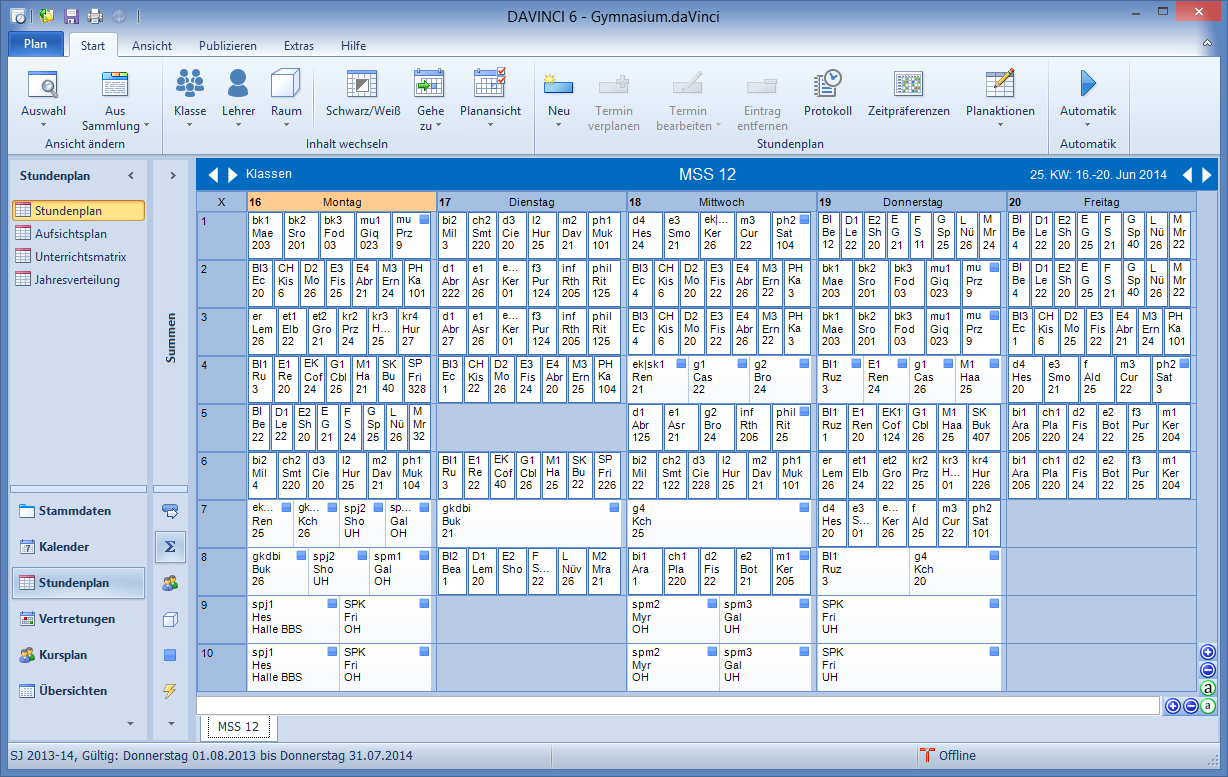Click the Automatik play arrow icon
This screenshot has height=777, width=1228.
[1088, 83]
